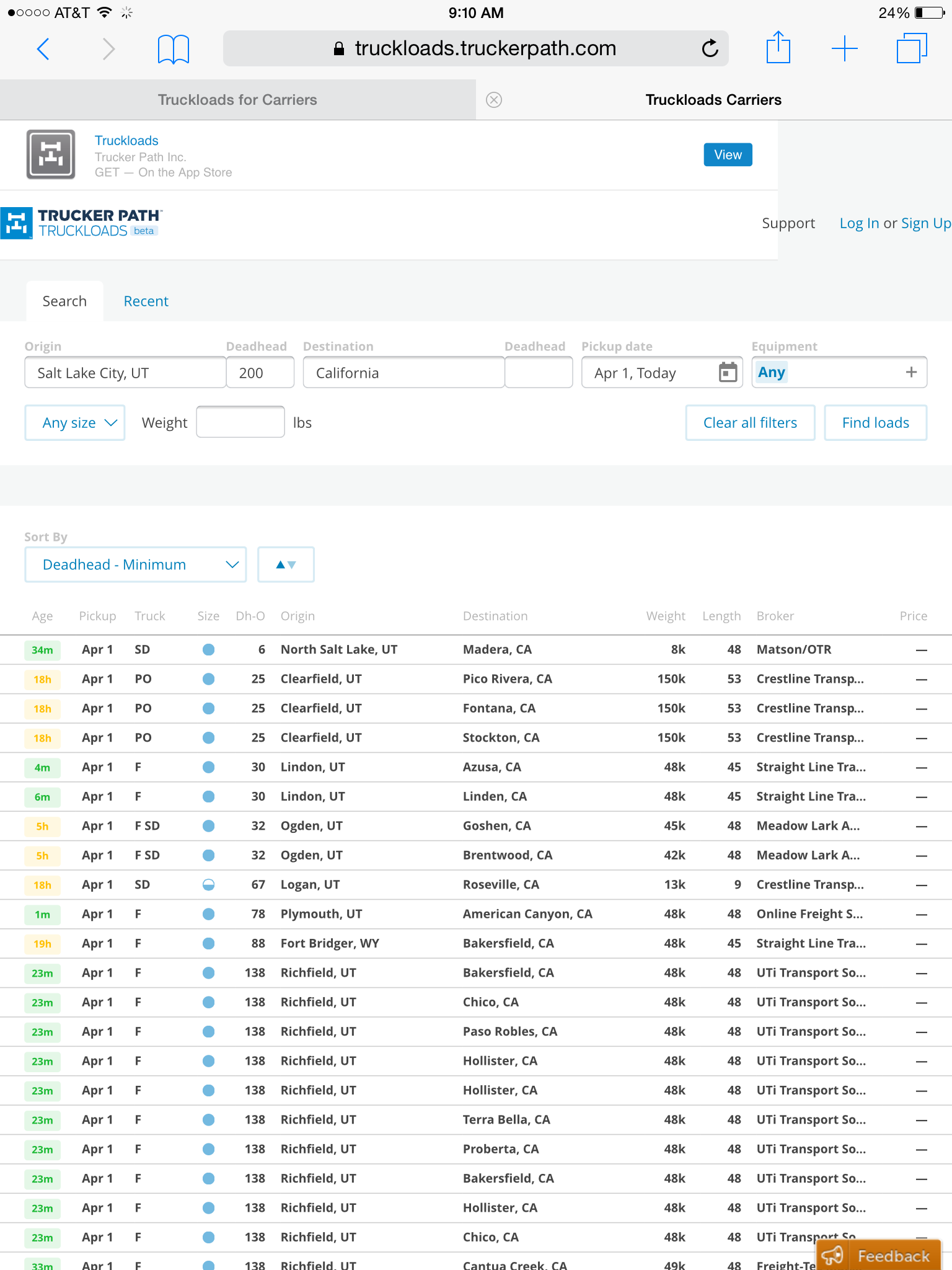Screen dimensions: 952x1270
Task: Click Clear all filters
Action: click(x=750, y=423)
